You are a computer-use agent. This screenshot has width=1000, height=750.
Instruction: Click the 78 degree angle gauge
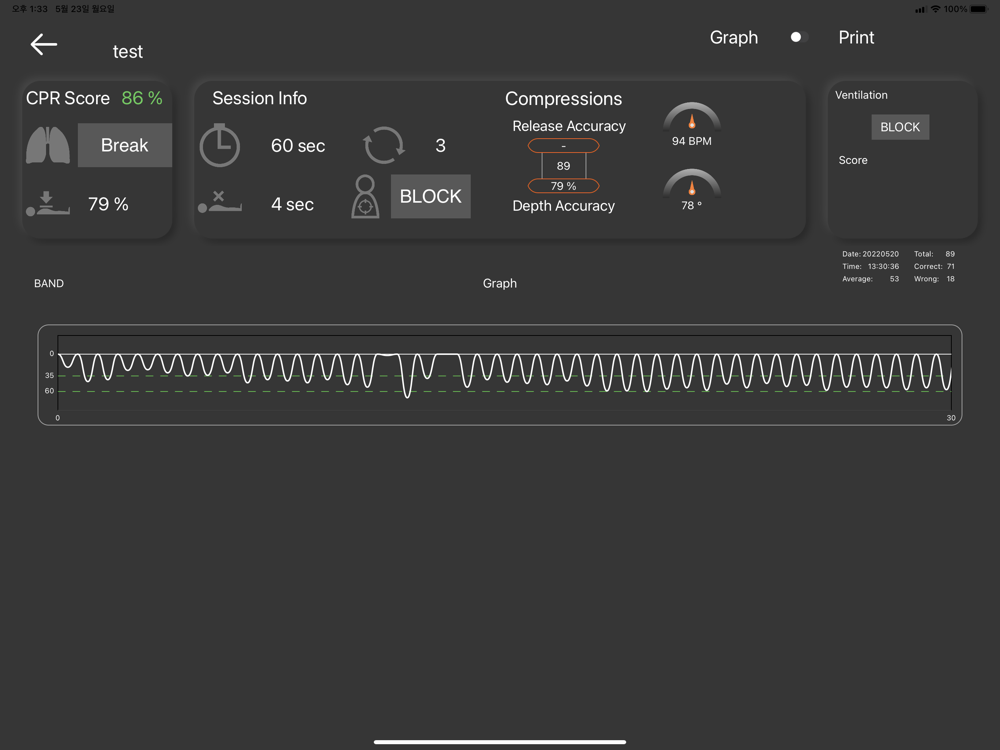pyautogui.click(x=692, y=190)
